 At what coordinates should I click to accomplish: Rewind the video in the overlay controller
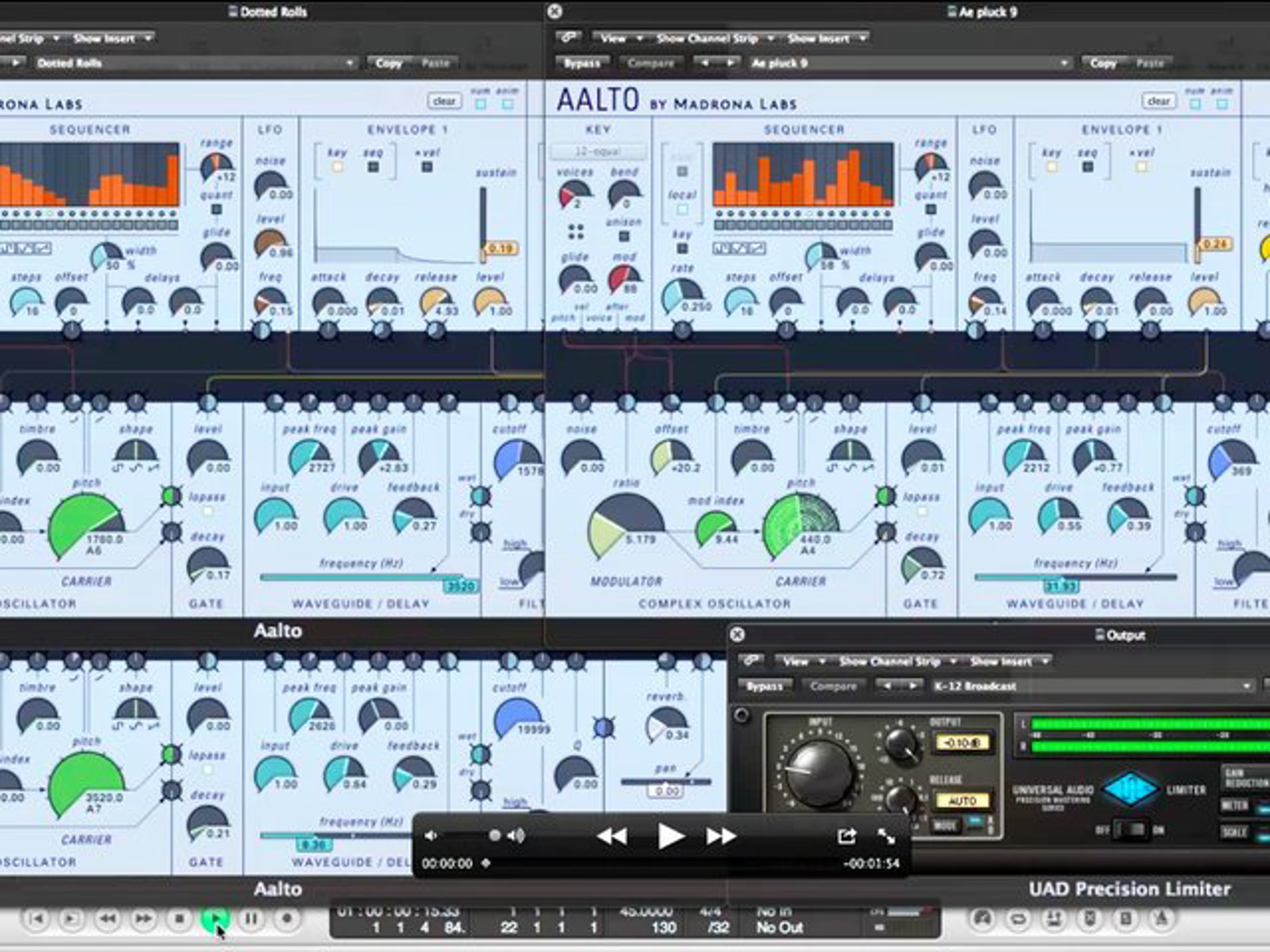coord(612,837)
